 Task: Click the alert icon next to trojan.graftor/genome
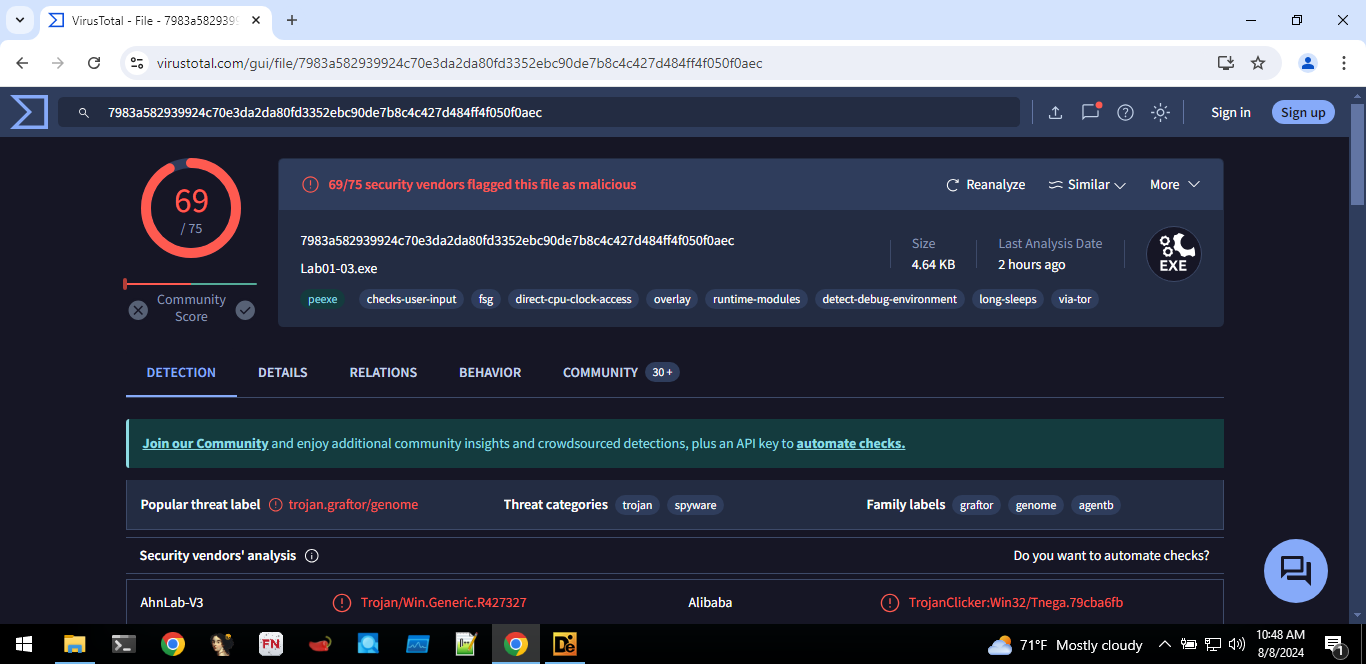coord(276,505)
